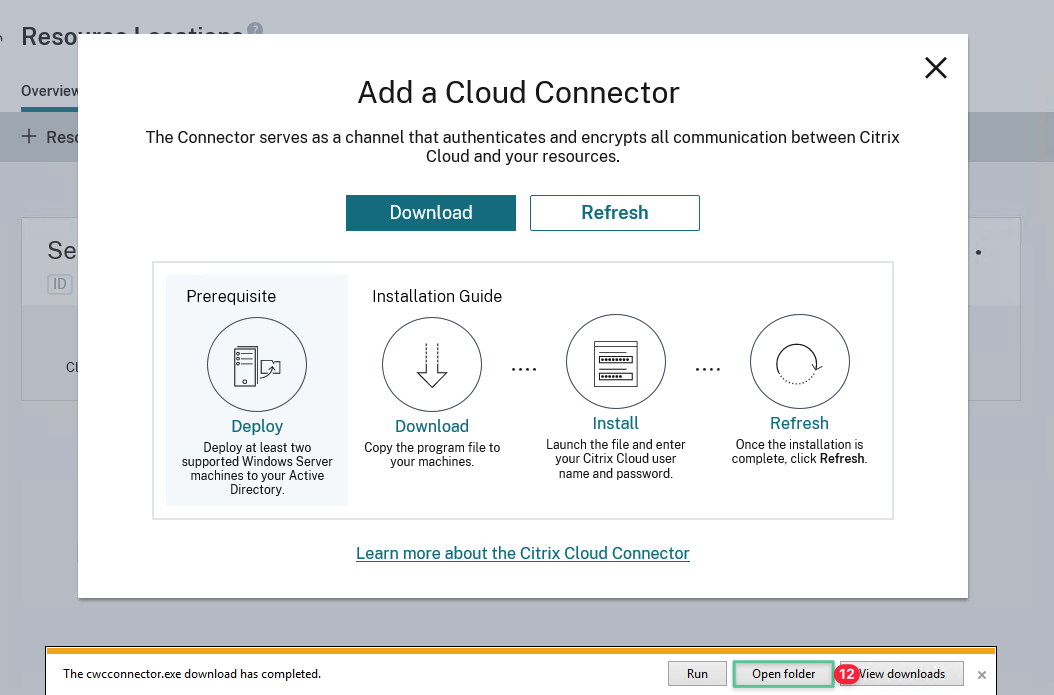The image size is (1054, 695).
Task: Click Copy the program file description
Action: [432, 454]
